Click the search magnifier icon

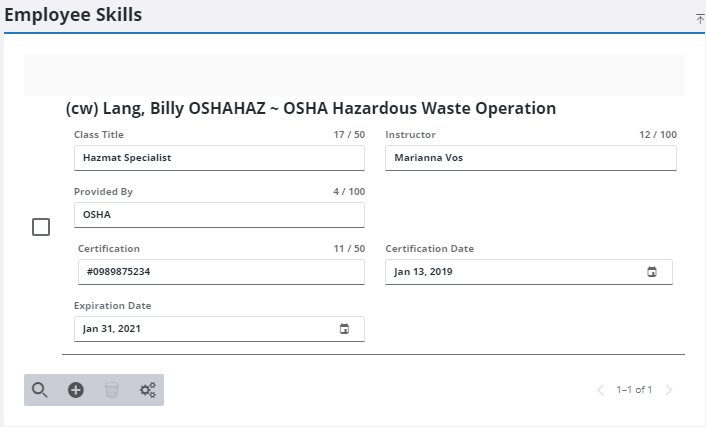pyautogui.click(x=40, y=390)
